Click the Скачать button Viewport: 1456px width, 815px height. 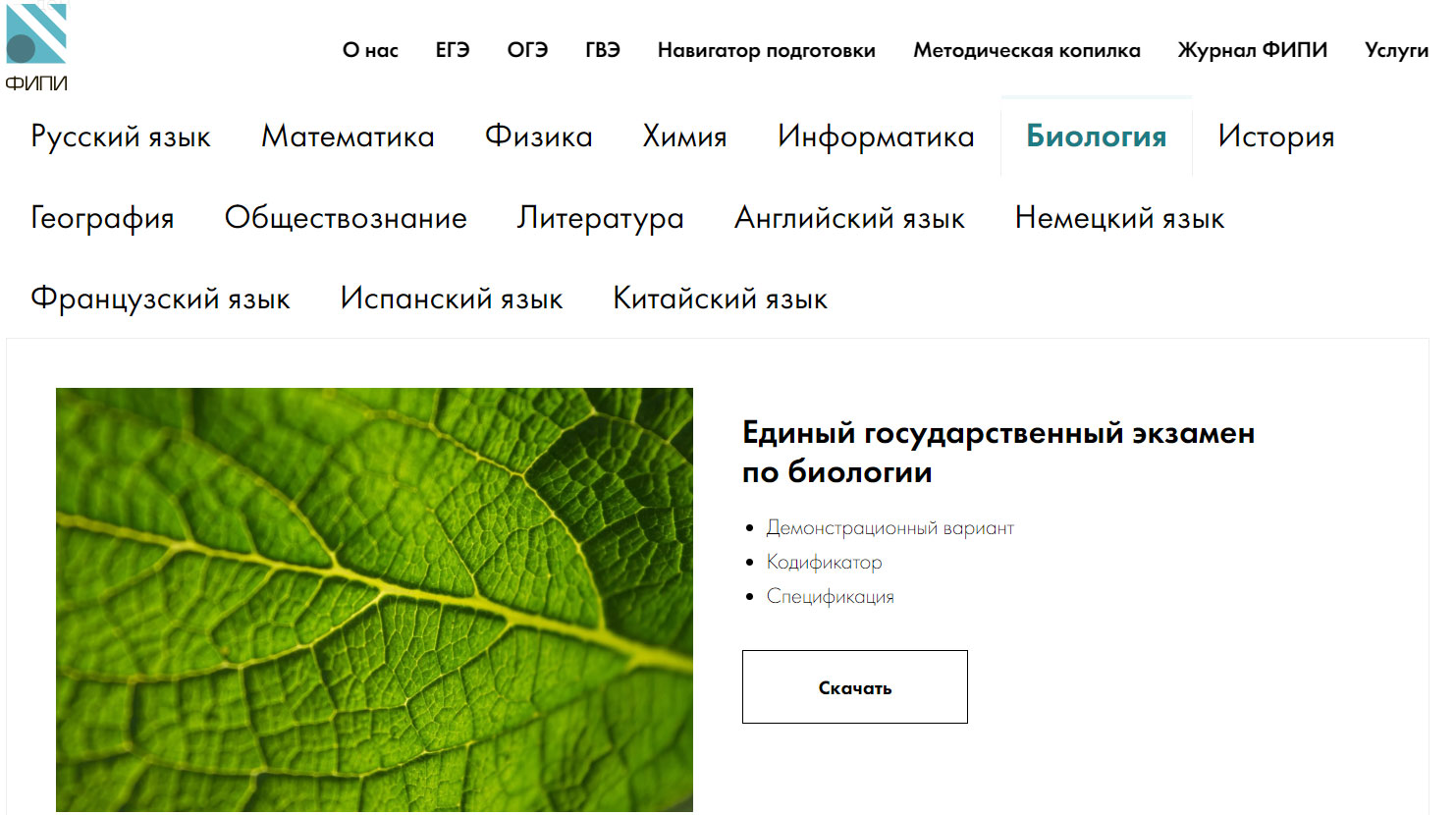point(855,687)
